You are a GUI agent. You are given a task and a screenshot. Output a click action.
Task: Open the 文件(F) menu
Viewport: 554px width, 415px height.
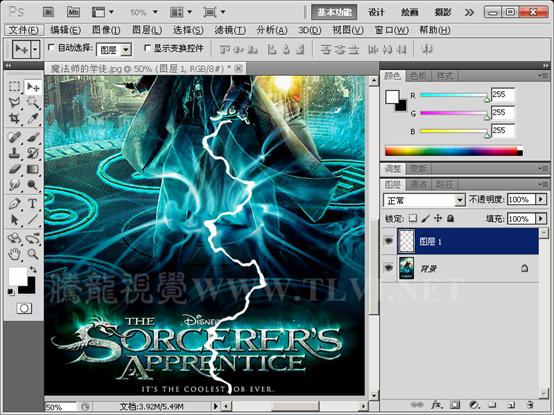pos(23,30)
